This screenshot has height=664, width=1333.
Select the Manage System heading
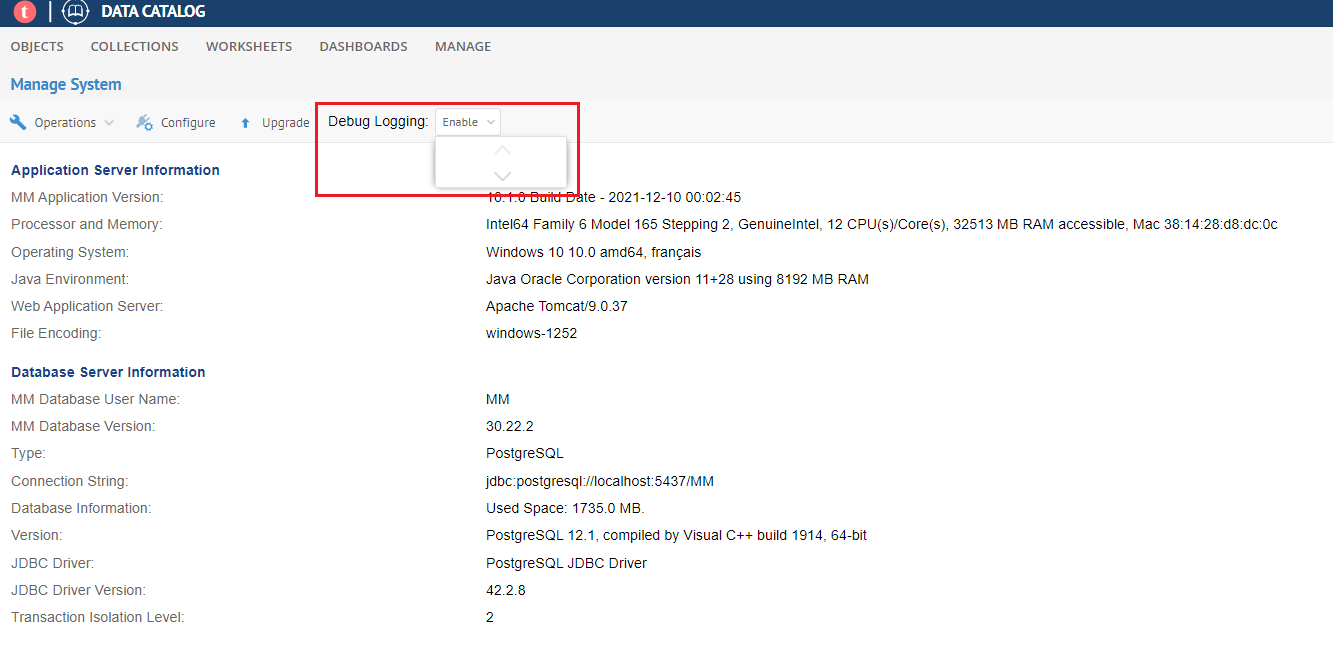click(65, 84)
